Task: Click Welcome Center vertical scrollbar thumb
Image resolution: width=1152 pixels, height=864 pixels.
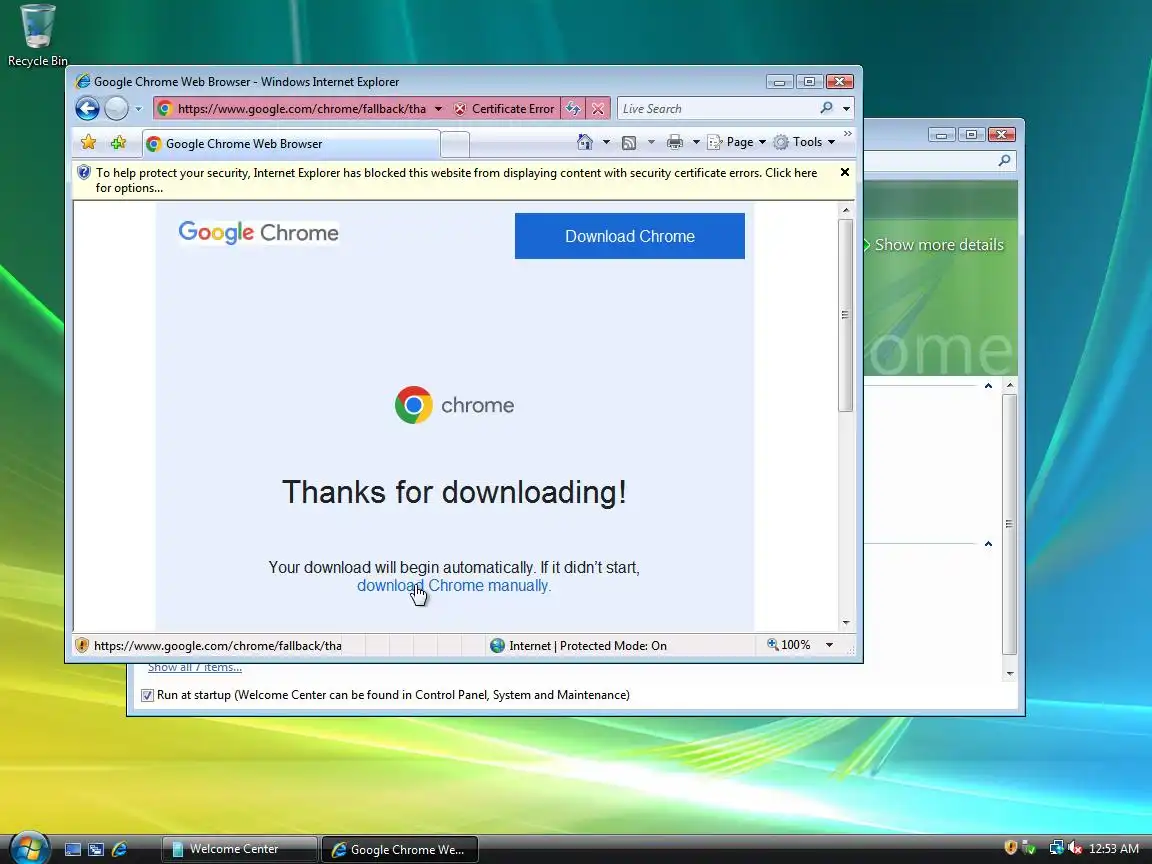Action: point(1009,524)
